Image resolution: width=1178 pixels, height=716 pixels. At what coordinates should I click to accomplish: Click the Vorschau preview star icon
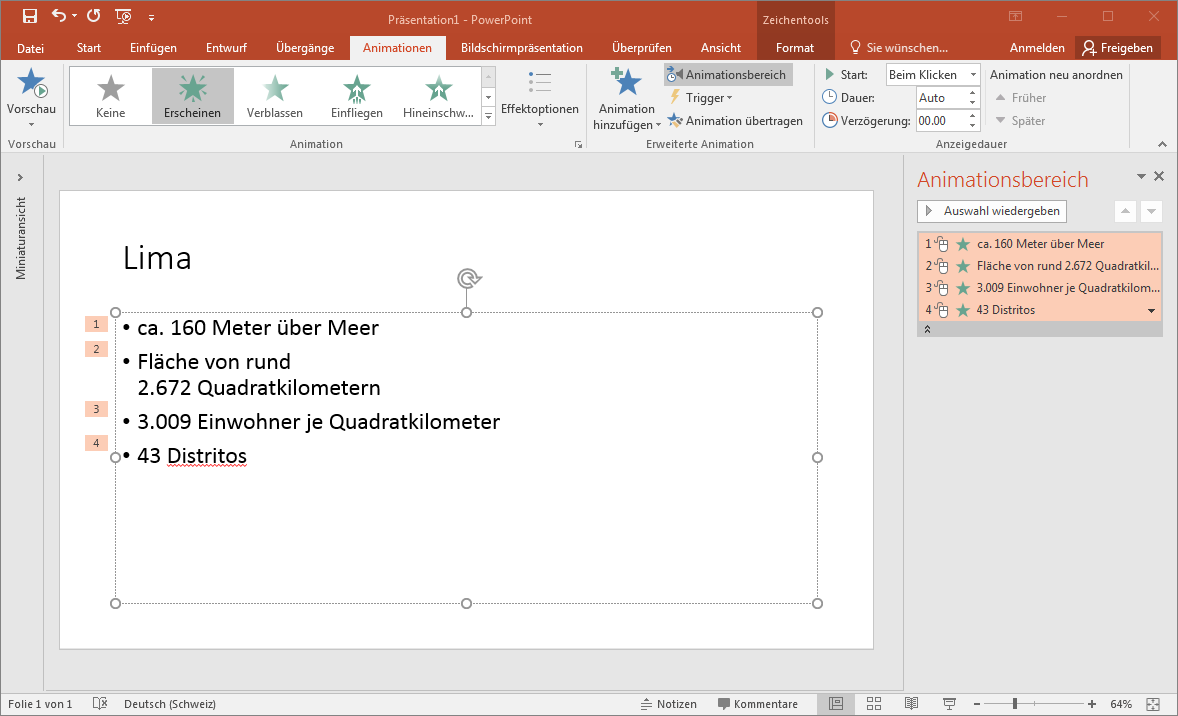(x=32, y=82)
